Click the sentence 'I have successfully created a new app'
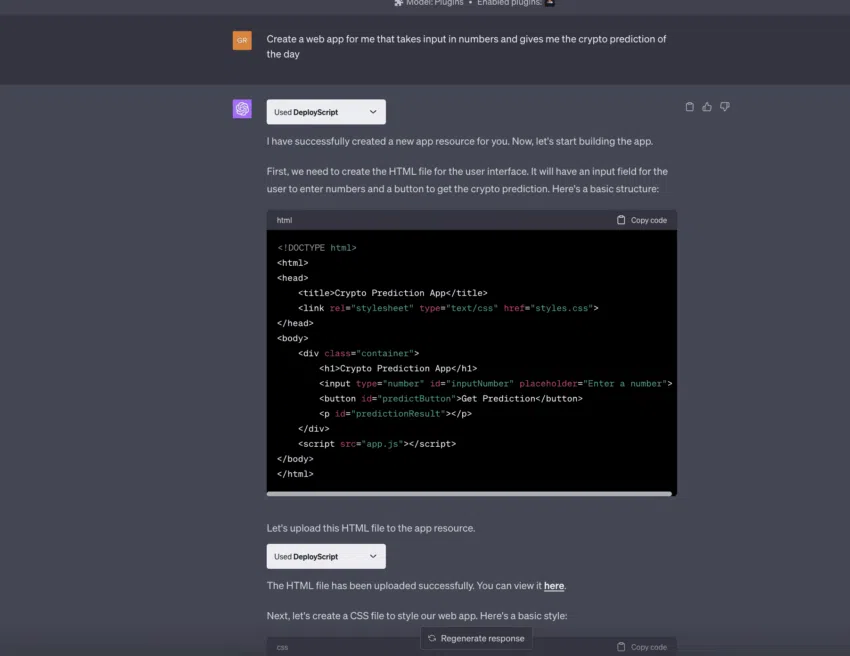Image resolution: width=850 pixels, height=656 pixels. tap(460, 141)
